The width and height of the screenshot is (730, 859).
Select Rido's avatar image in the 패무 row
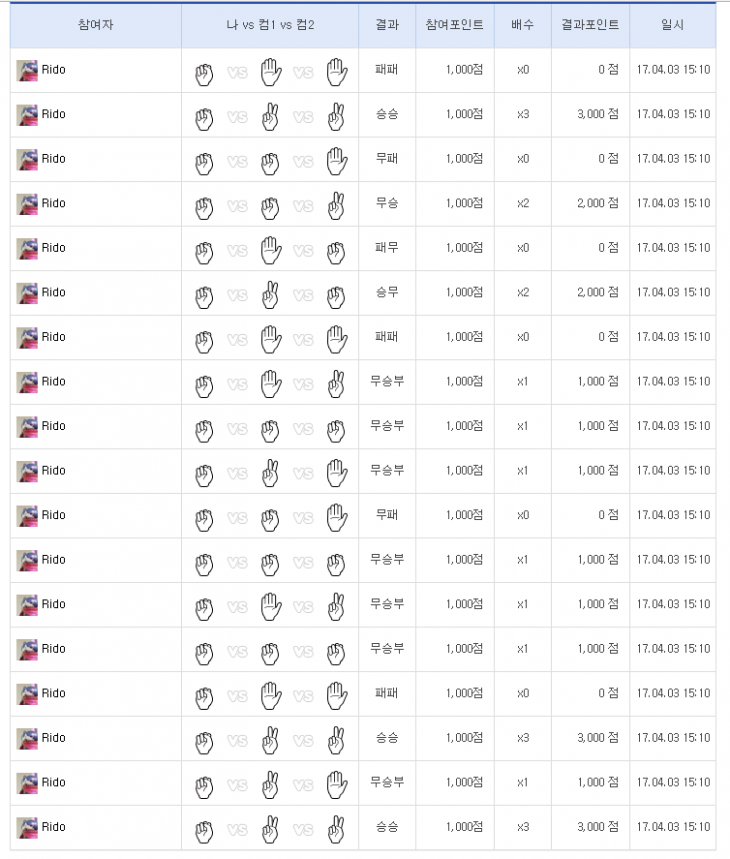tap(27, 248)
